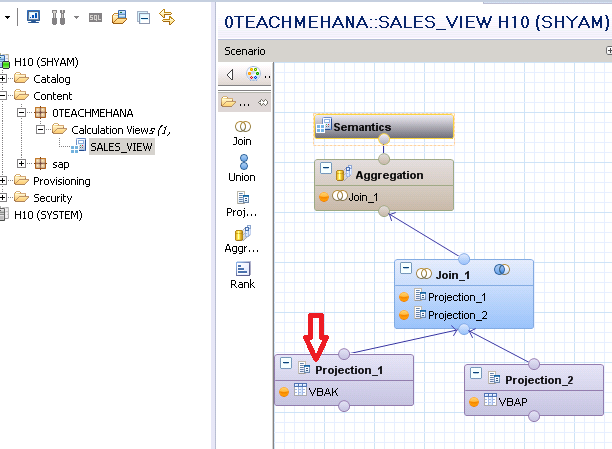612x449 pixels.
Task: Click the colorful palette icon
Action: click(253, 74)
